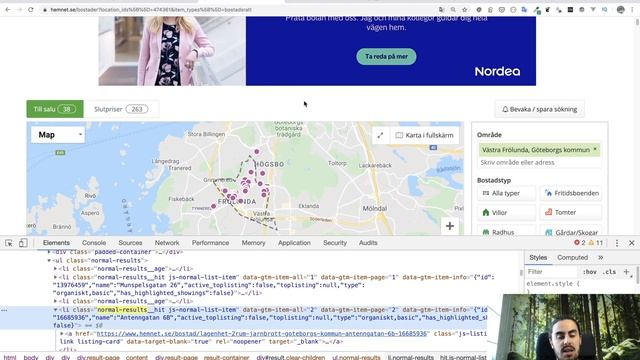Reload the page with the refresh icon
This screenshot has height=360, width=640.
pyautogui.click(x=31, y=9)
